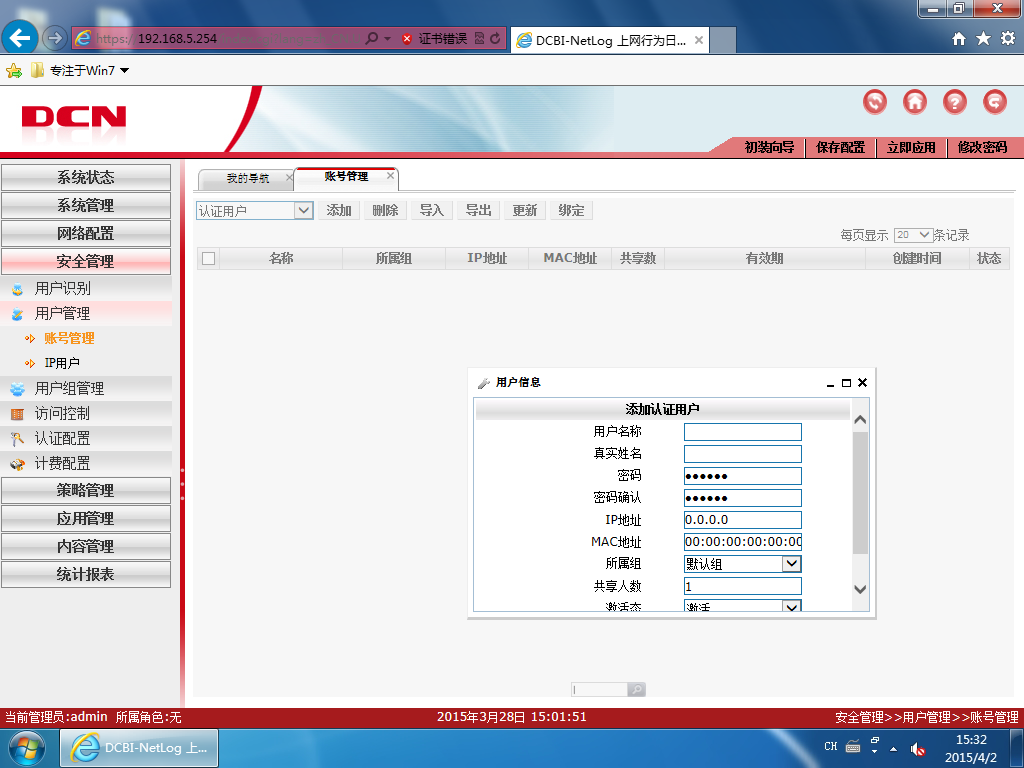Click 保存配置 link
1024x768 pixels.
tap(840, 148)
